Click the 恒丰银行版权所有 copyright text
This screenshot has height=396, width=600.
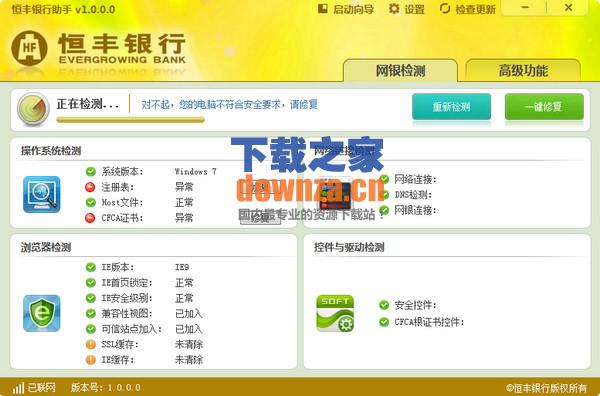[546, 388]
